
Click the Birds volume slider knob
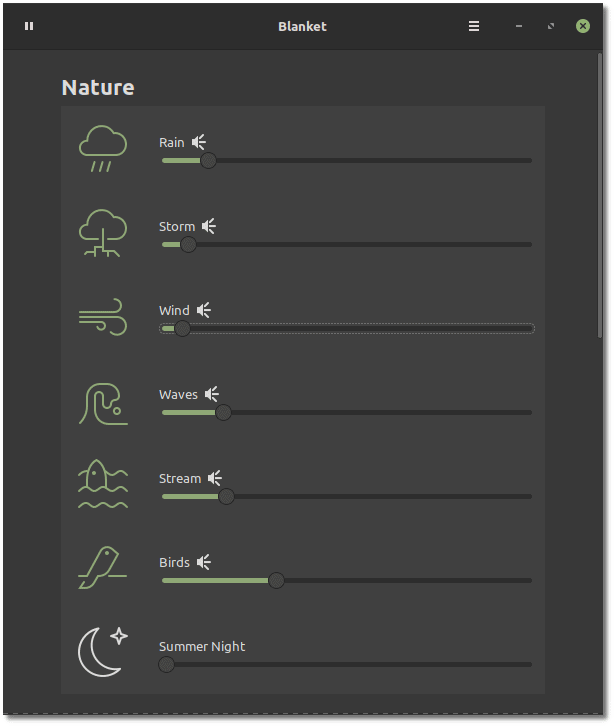pos(276,580)
